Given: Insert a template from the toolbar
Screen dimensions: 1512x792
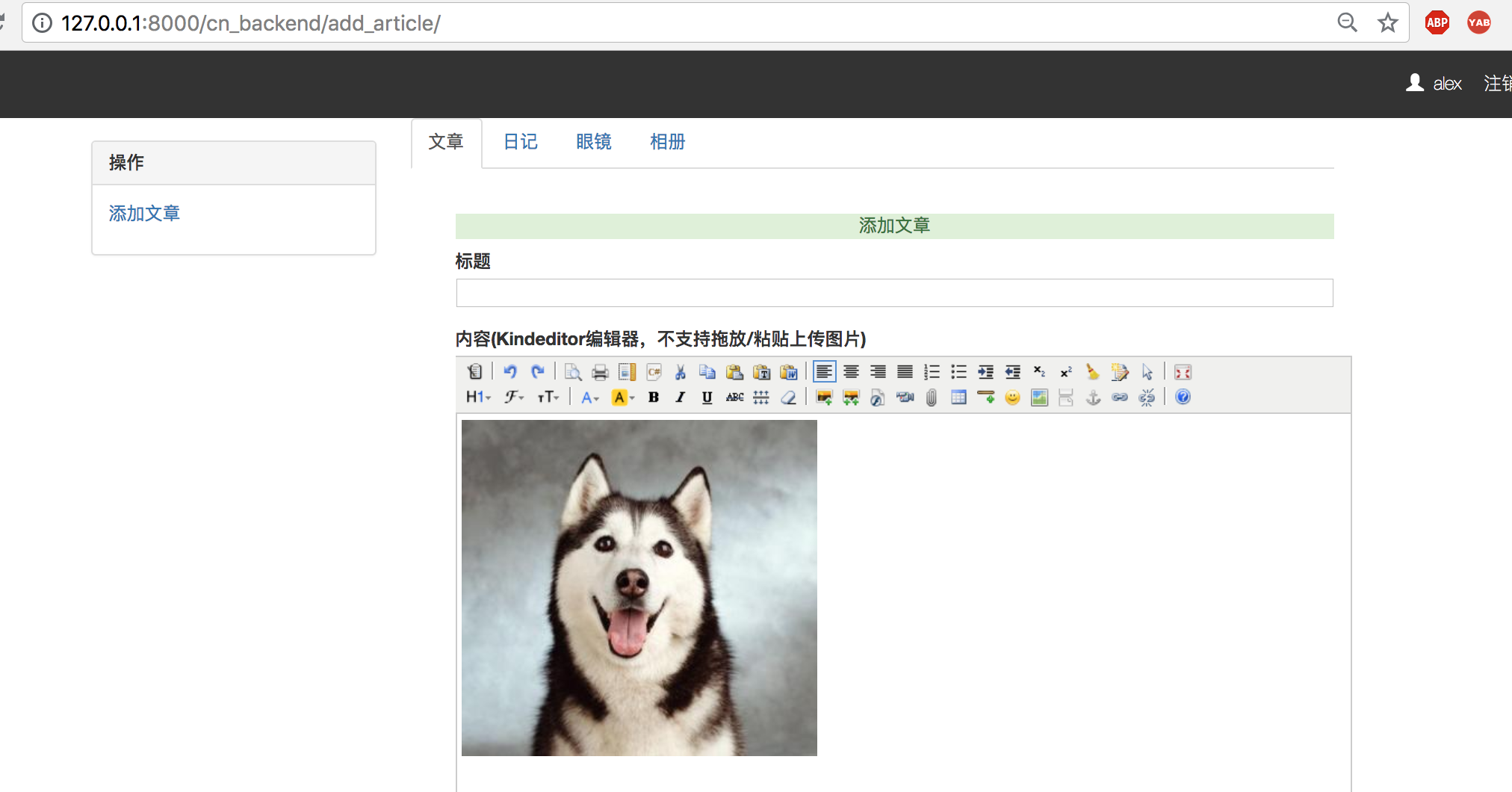Looking at the screenshot, I should click(x=627, y=371).
